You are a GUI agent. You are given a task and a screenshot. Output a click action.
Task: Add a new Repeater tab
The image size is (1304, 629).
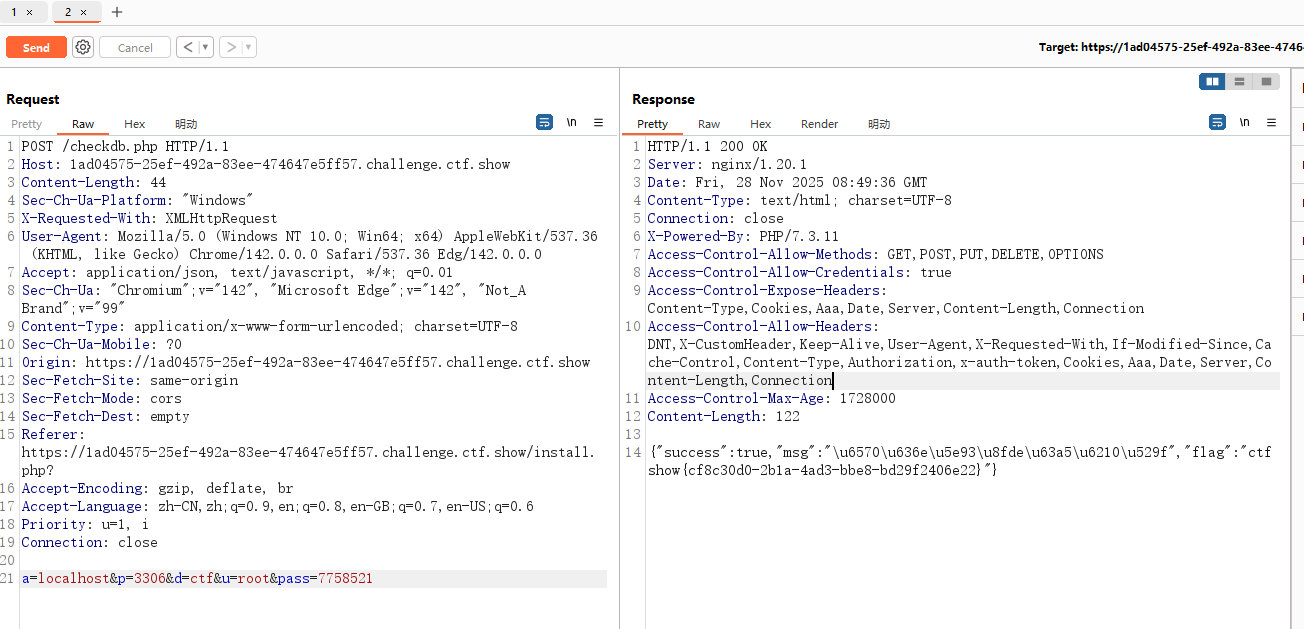[117, 12]
